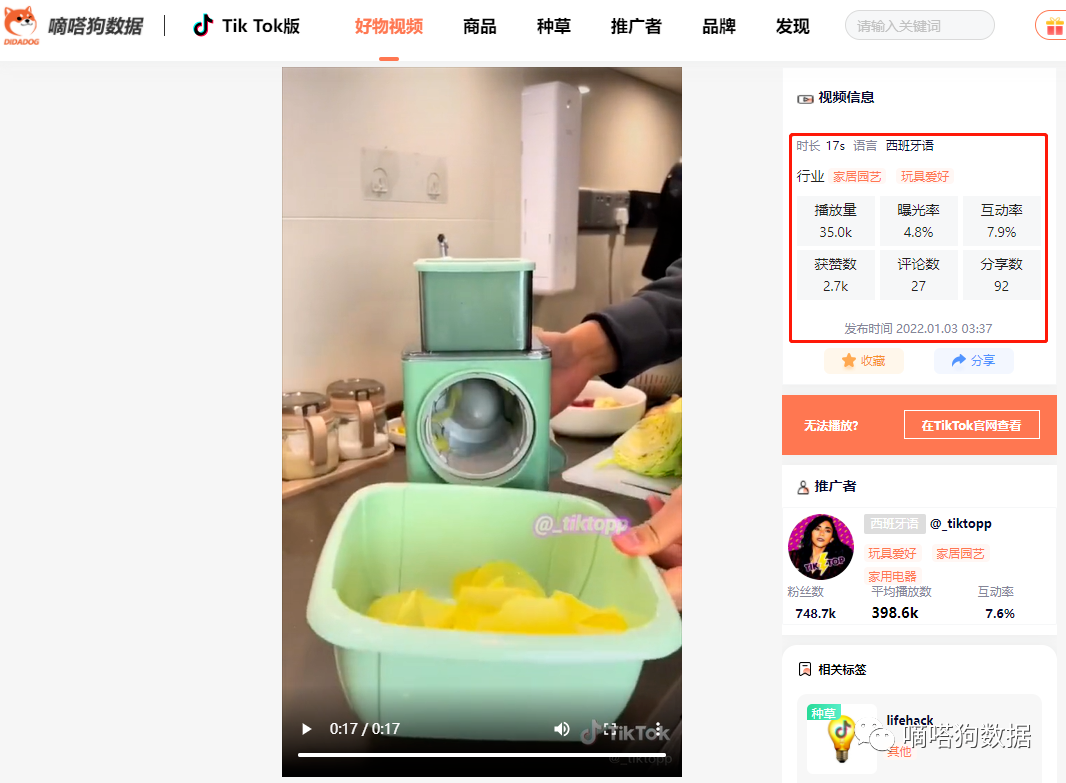The image size is (1066, 783).
Task: Play the video with the play icon
Action: tap(307, 729)
